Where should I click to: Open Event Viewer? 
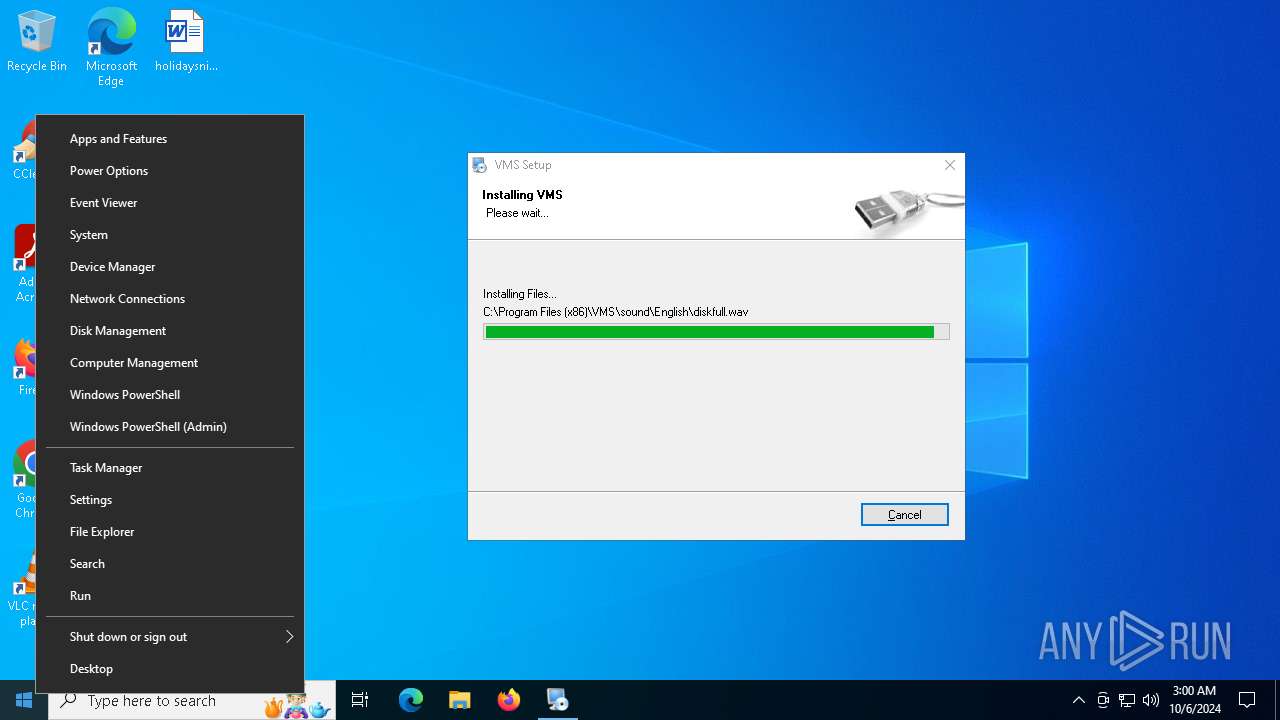[x=170, y=203]
